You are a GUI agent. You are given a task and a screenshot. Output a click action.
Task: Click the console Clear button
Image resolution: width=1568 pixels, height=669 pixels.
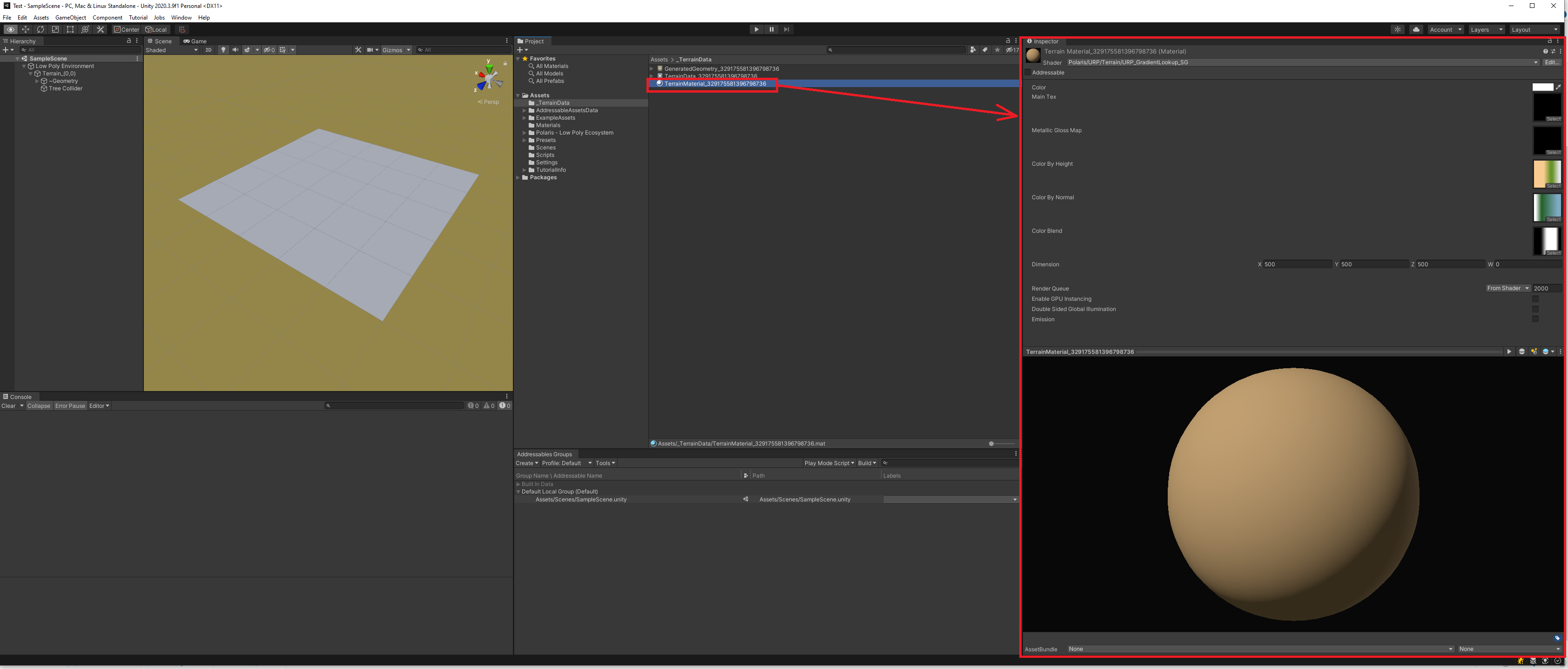tap(8, 406)
